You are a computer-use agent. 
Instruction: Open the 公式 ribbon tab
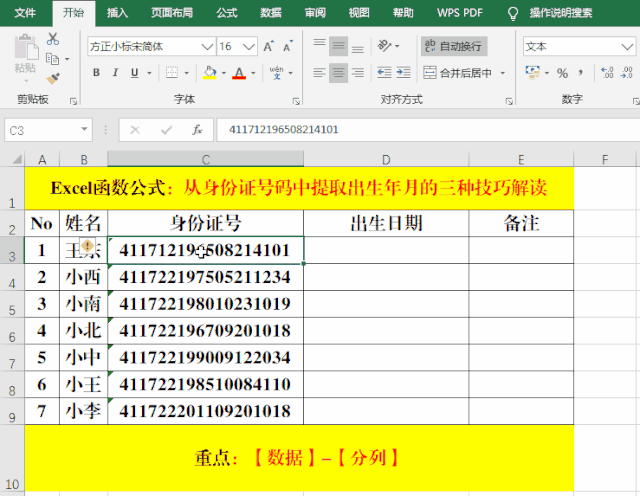[x=227, y=13]
